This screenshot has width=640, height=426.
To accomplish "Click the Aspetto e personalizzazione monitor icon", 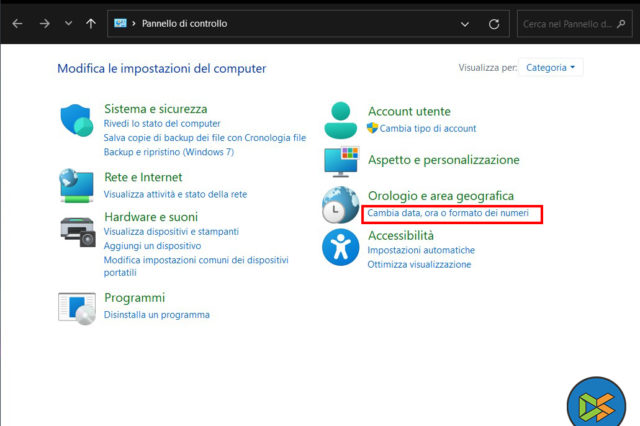I will pyautogui.click(x=342, y=161).
